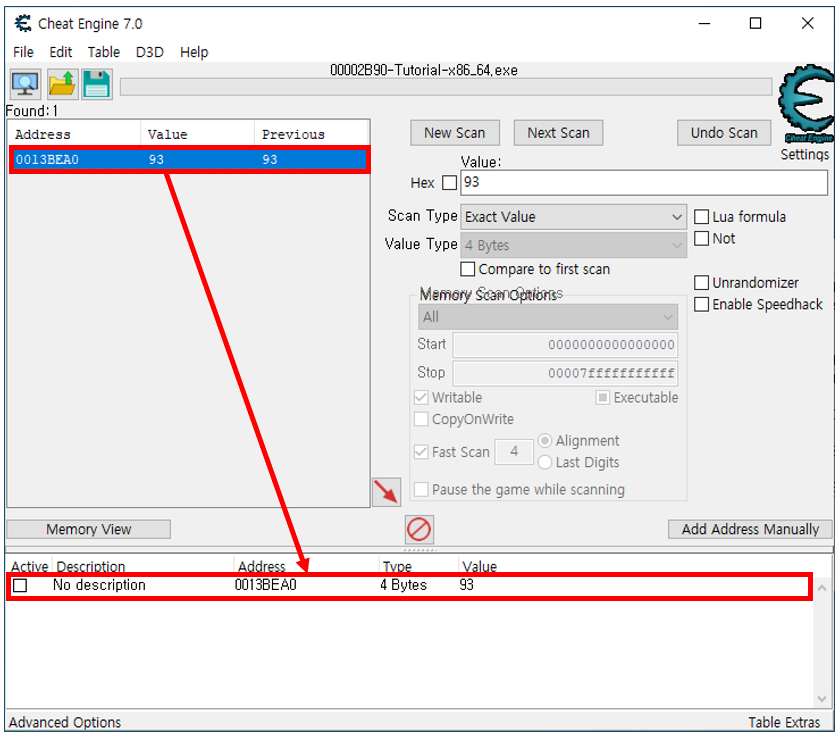The height and width of the screenshot is (738, 840).
Task: Click value 93 in the address list
Action: click(x=467, y=585)
